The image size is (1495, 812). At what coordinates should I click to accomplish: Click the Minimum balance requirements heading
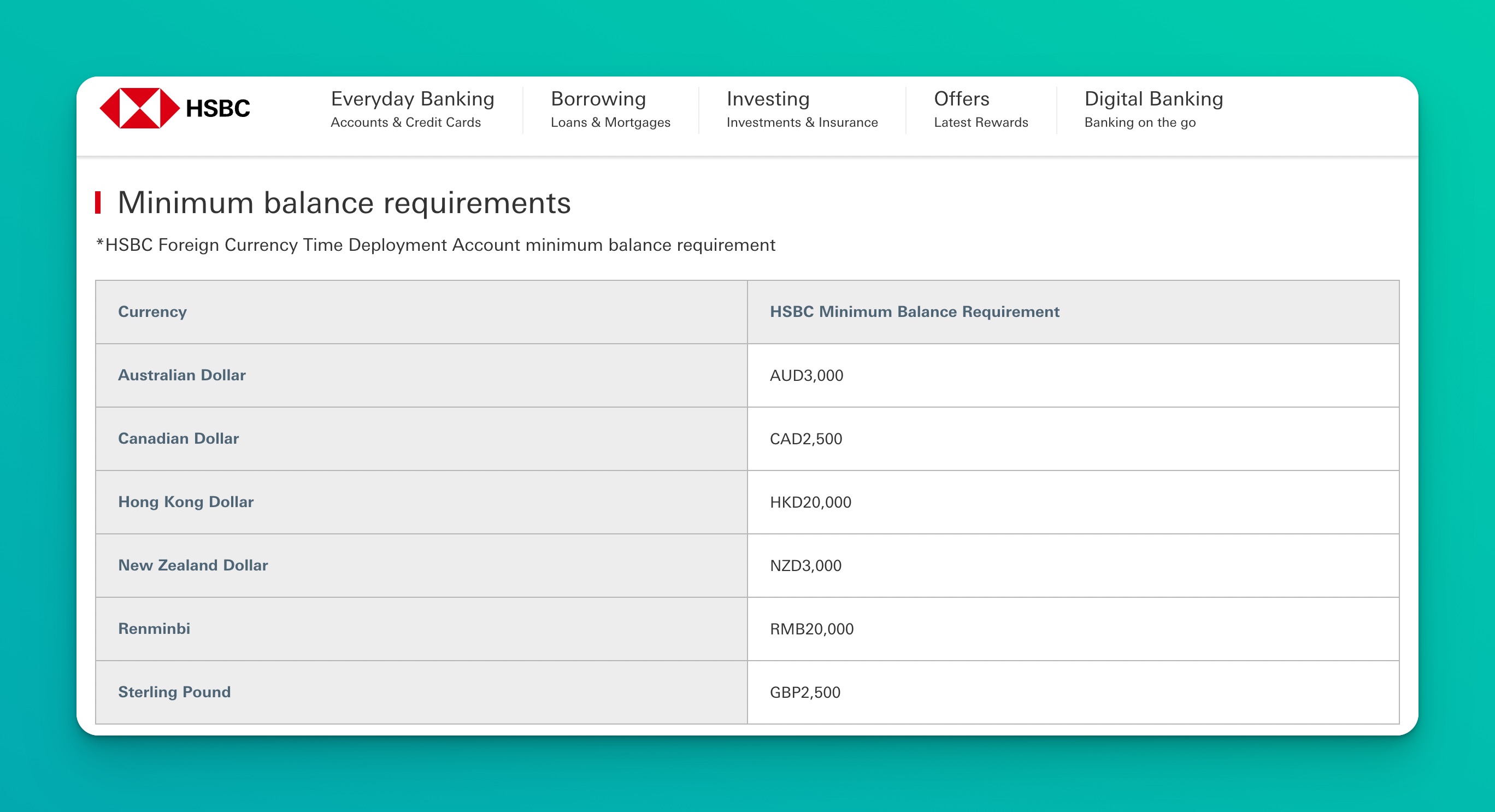click(x=344, y=203)
